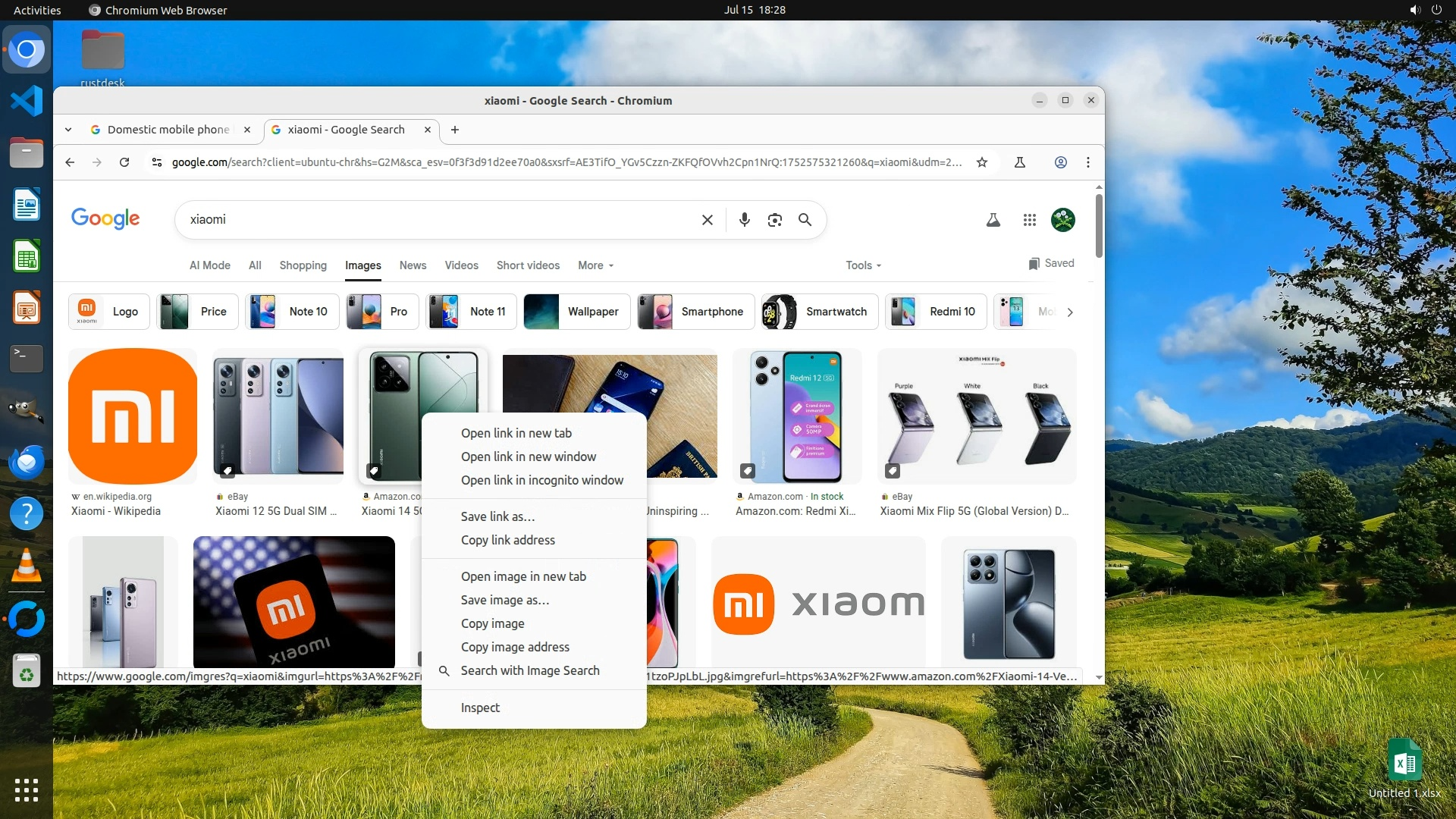Click the Search Labs flask icon

click(x=993, y=220)
